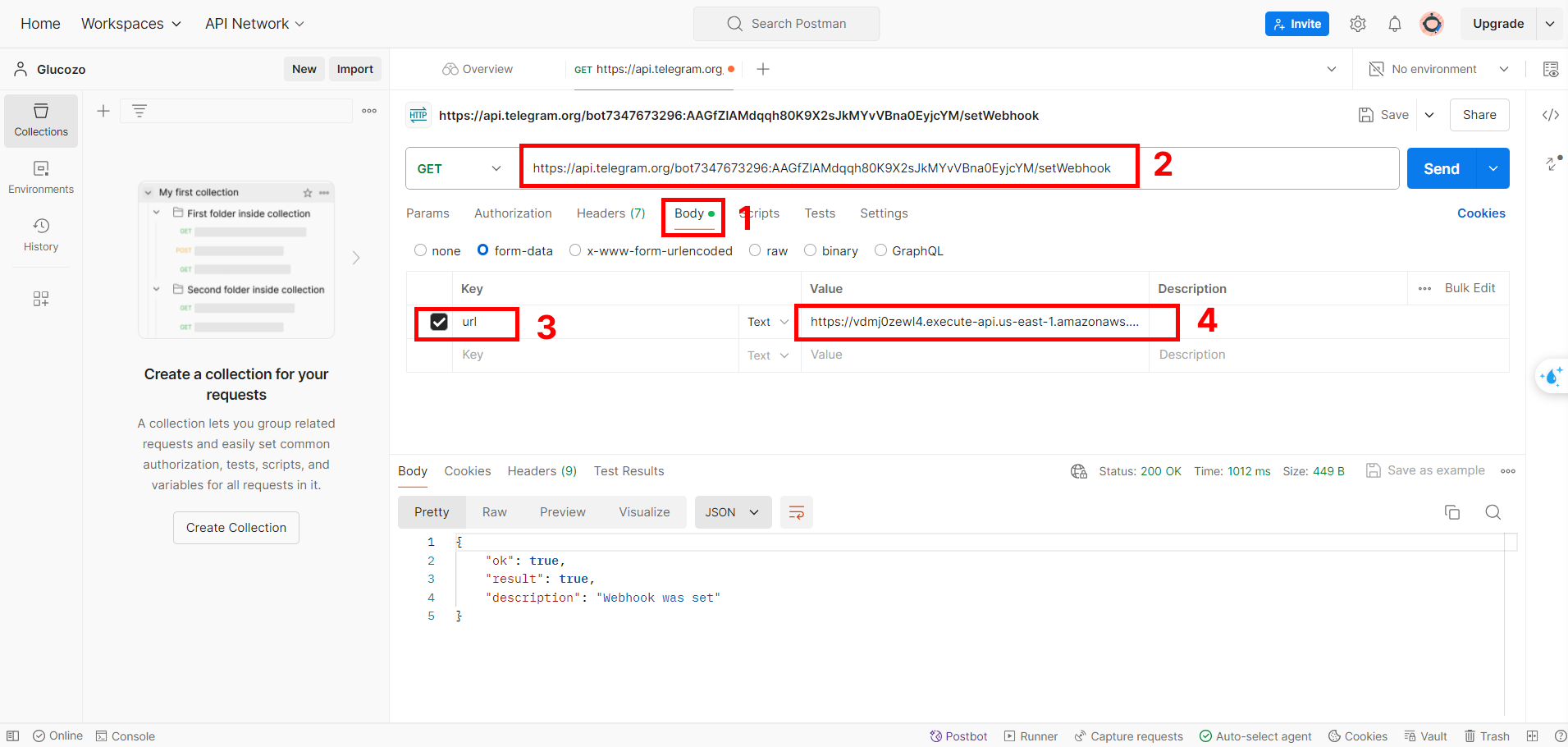Toggle two-pane layout icon in status bar
The image size is (1568, 747).
click(x=1532, y=736)
